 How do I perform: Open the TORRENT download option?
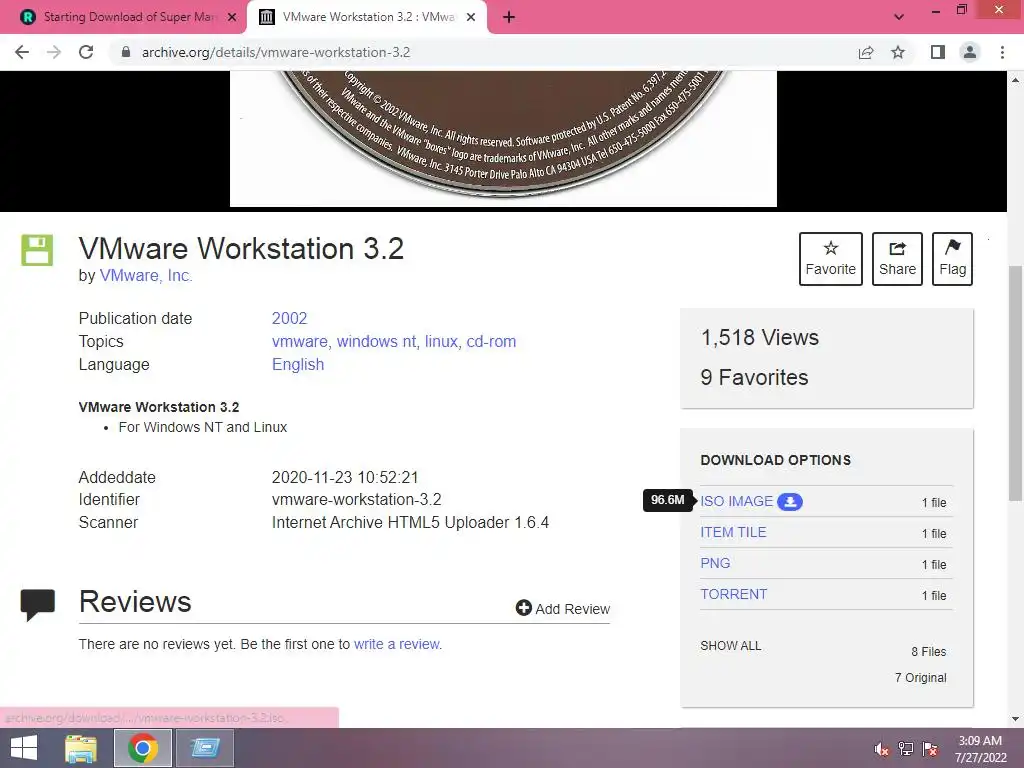733,594
